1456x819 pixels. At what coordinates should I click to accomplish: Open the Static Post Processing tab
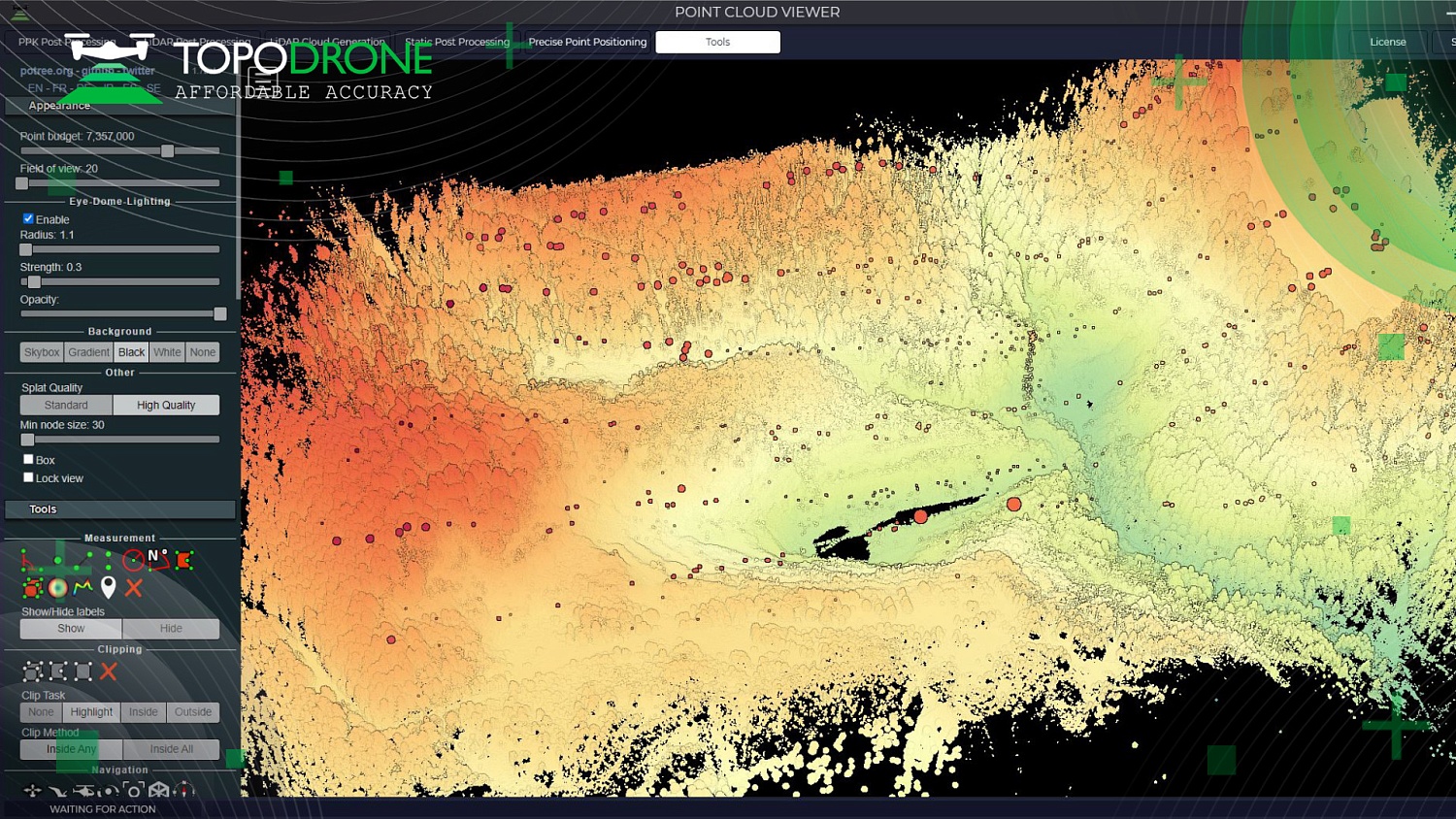[x=457, y=42]
